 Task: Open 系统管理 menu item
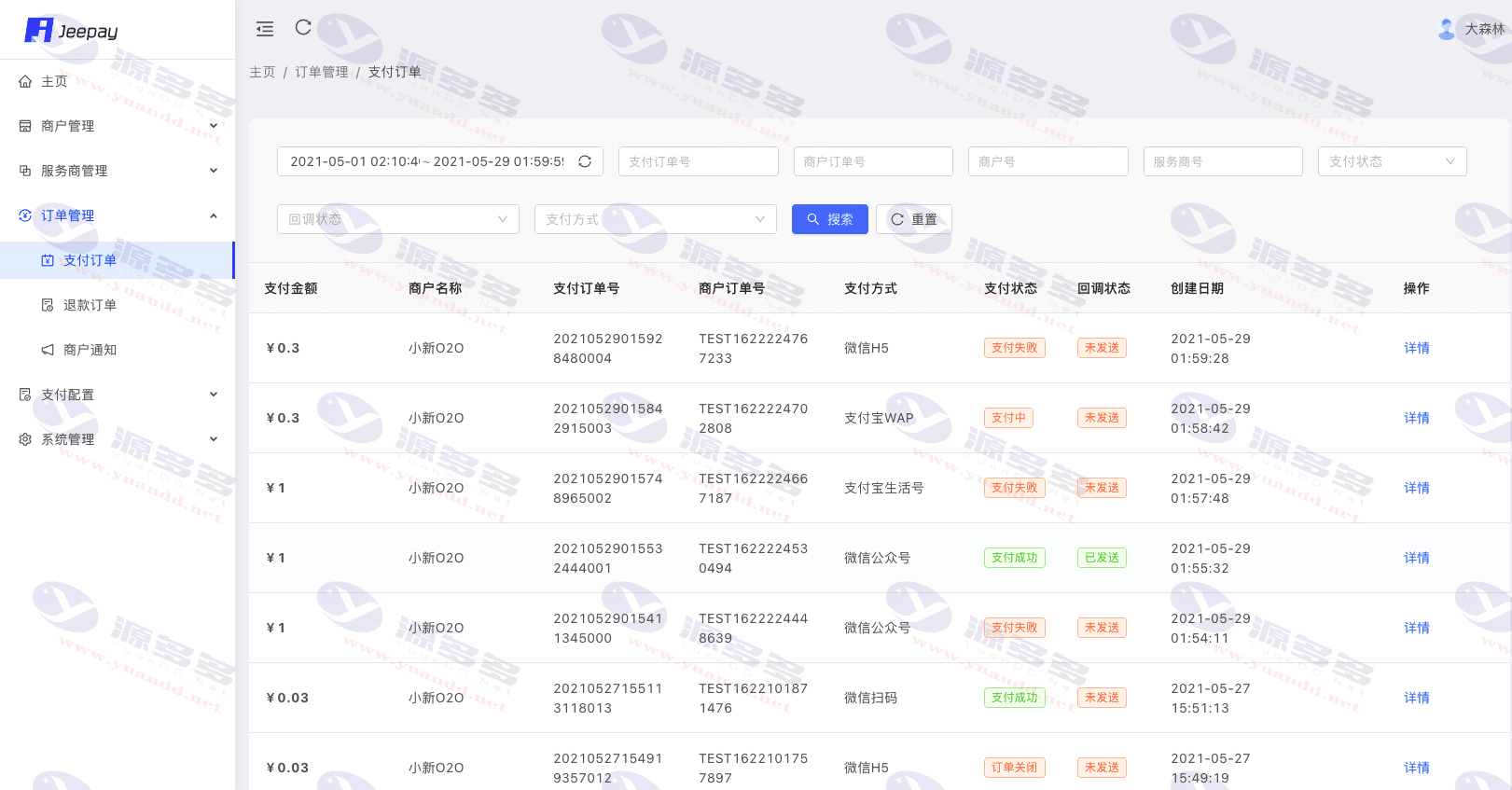point(118,439)
